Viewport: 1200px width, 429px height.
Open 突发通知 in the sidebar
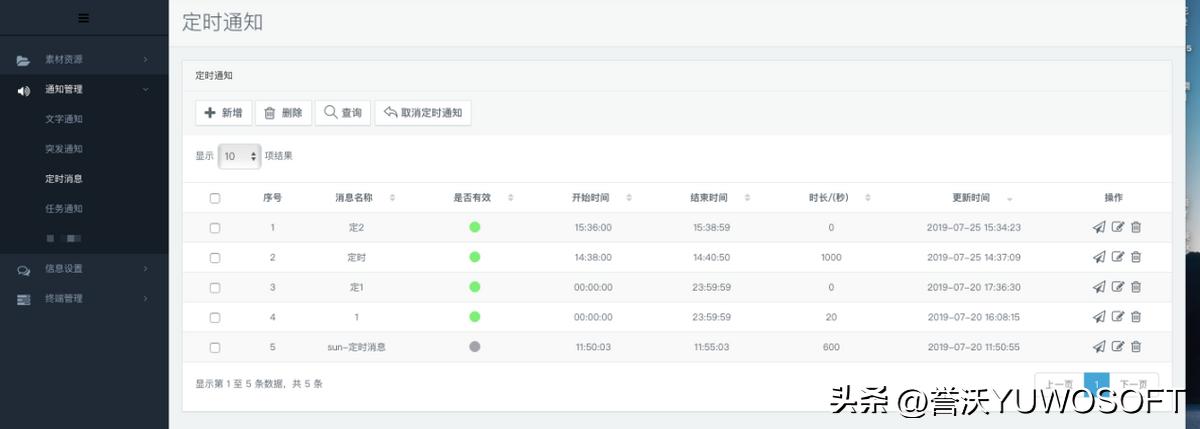click(64, 149)
